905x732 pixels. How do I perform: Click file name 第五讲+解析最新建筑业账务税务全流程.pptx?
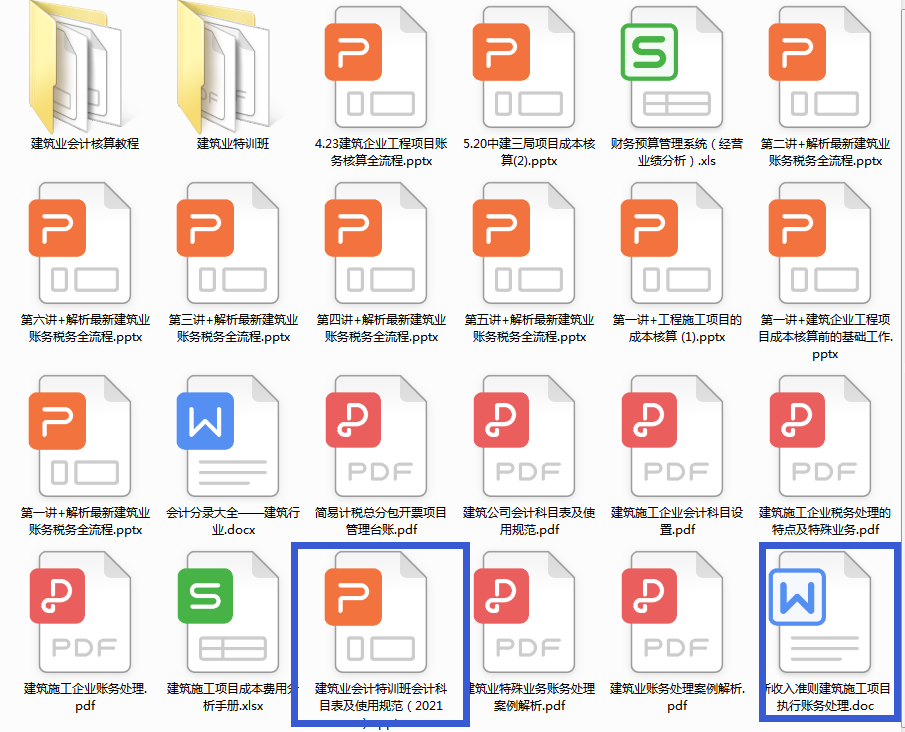point(529,328)
